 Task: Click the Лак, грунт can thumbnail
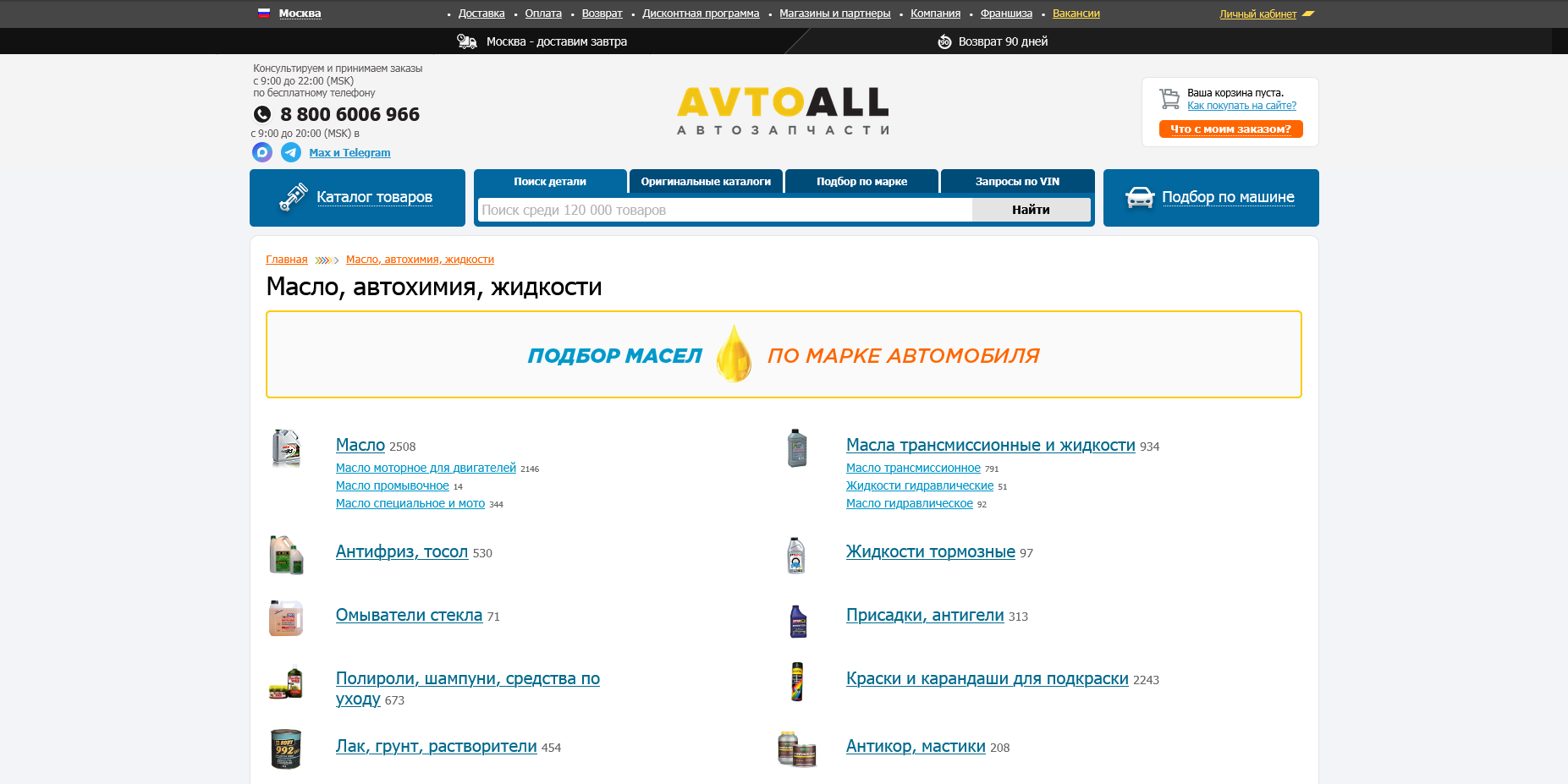(286, 748)
